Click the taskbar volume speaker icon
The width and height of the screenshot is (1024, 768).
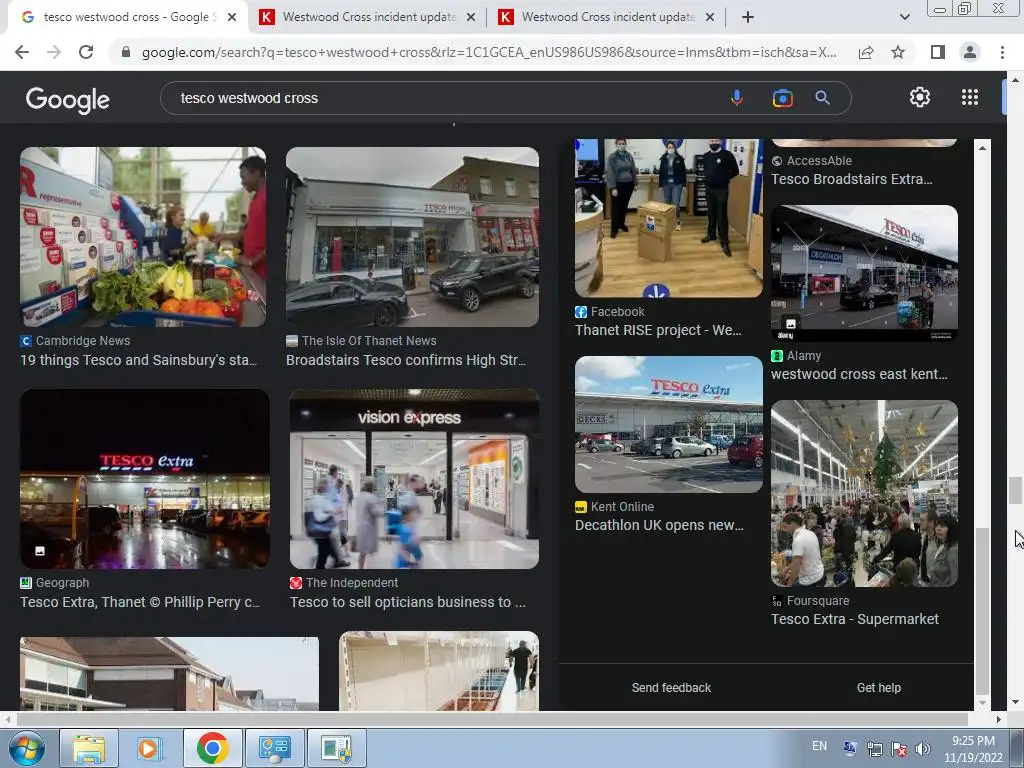[923, 749]
